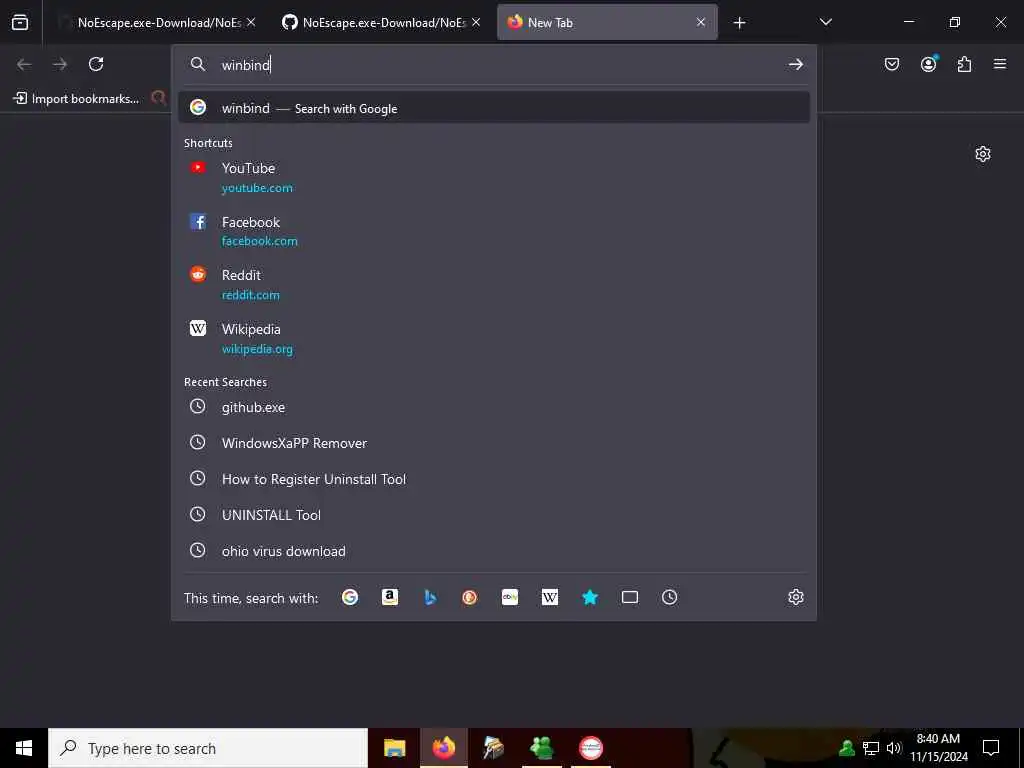Expand the list all tabs chevron
The image size is (1024, 768).
click(x=825, y=22)
